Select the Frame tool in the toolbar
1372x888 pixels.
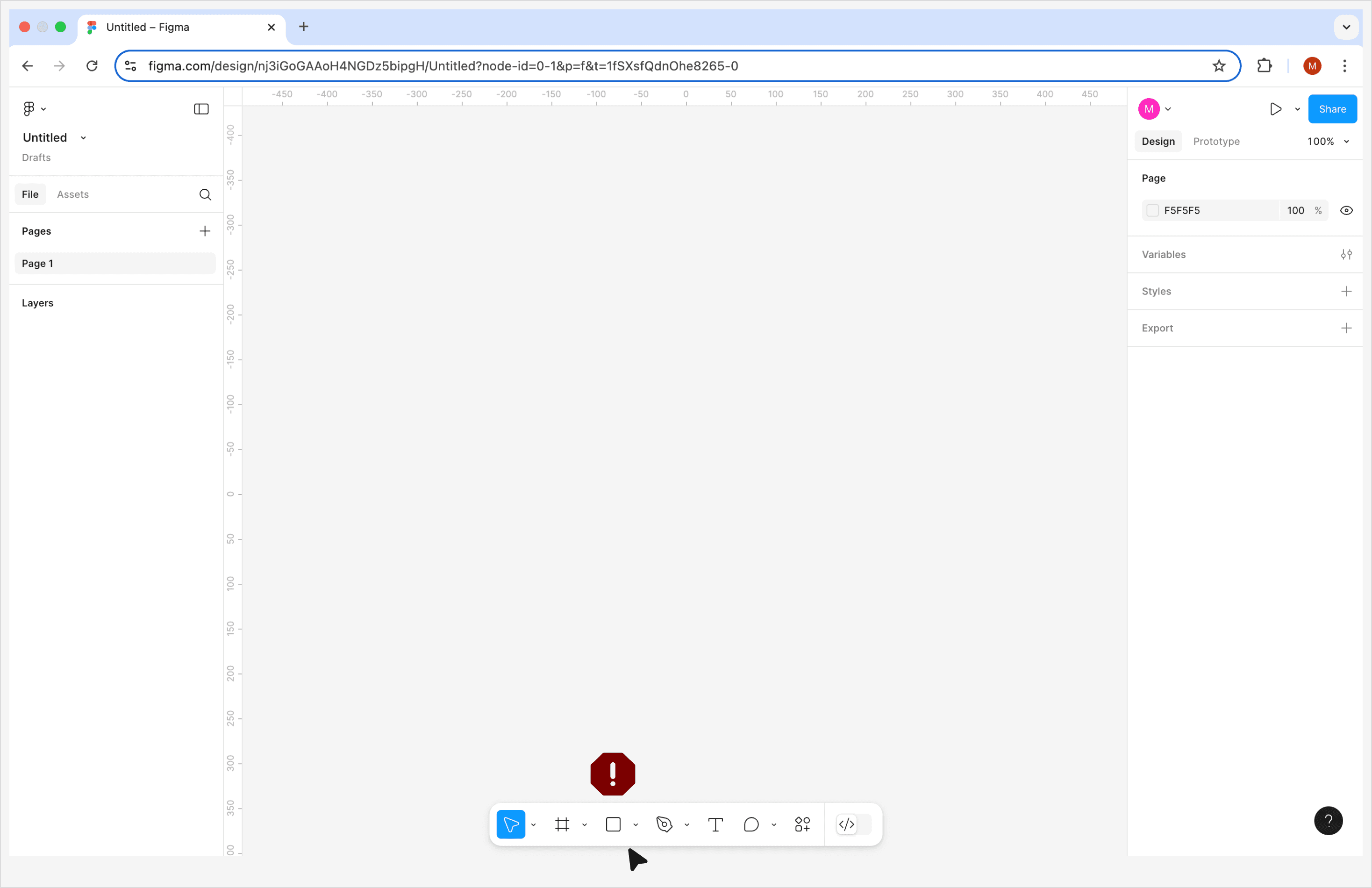pos(562,824)
